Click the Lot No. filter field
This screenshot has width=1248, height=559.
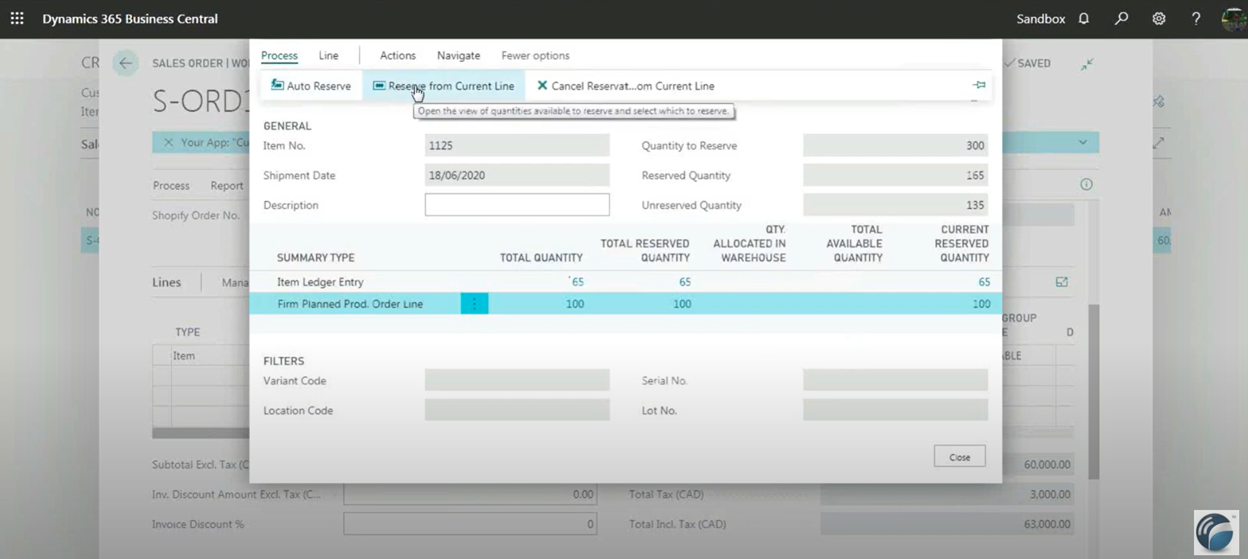point(895,410)
